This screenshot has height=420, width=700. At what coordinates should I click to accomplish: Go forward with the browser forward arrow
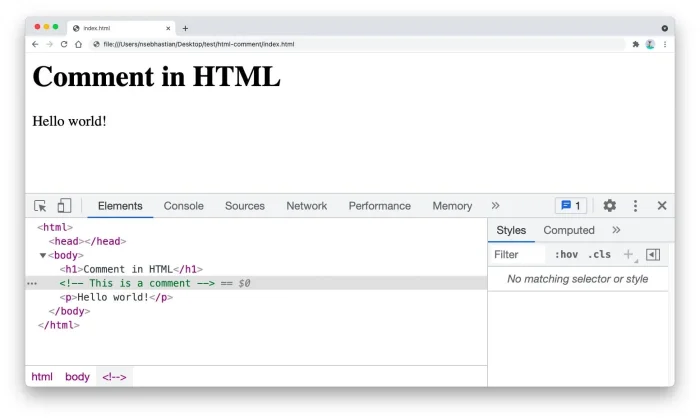click(x=50, y=44)
